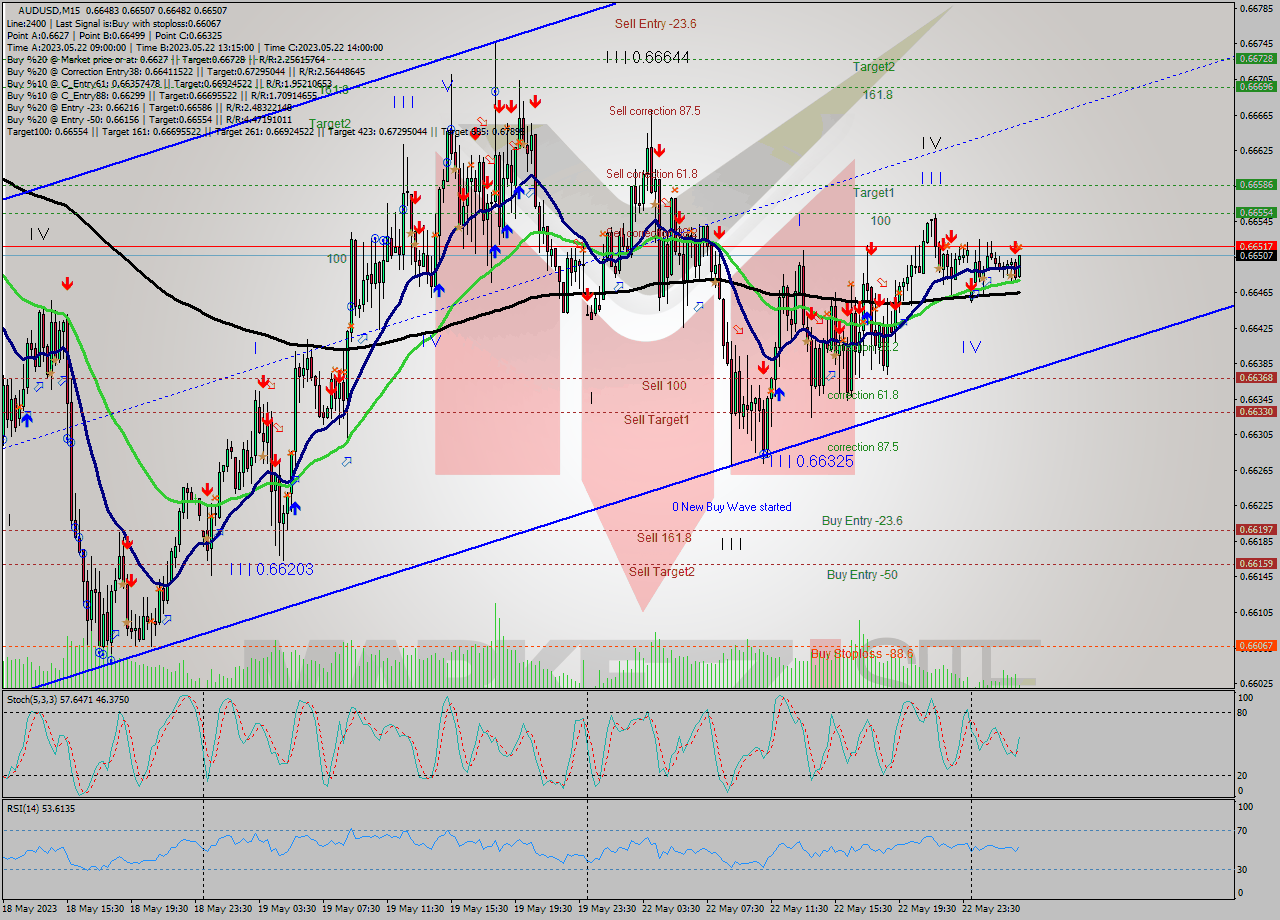Click the red 0.66517 price tag
The width and height of the screenshot is (1280, 920).
pyautogui.click(x=1256, y=245)
